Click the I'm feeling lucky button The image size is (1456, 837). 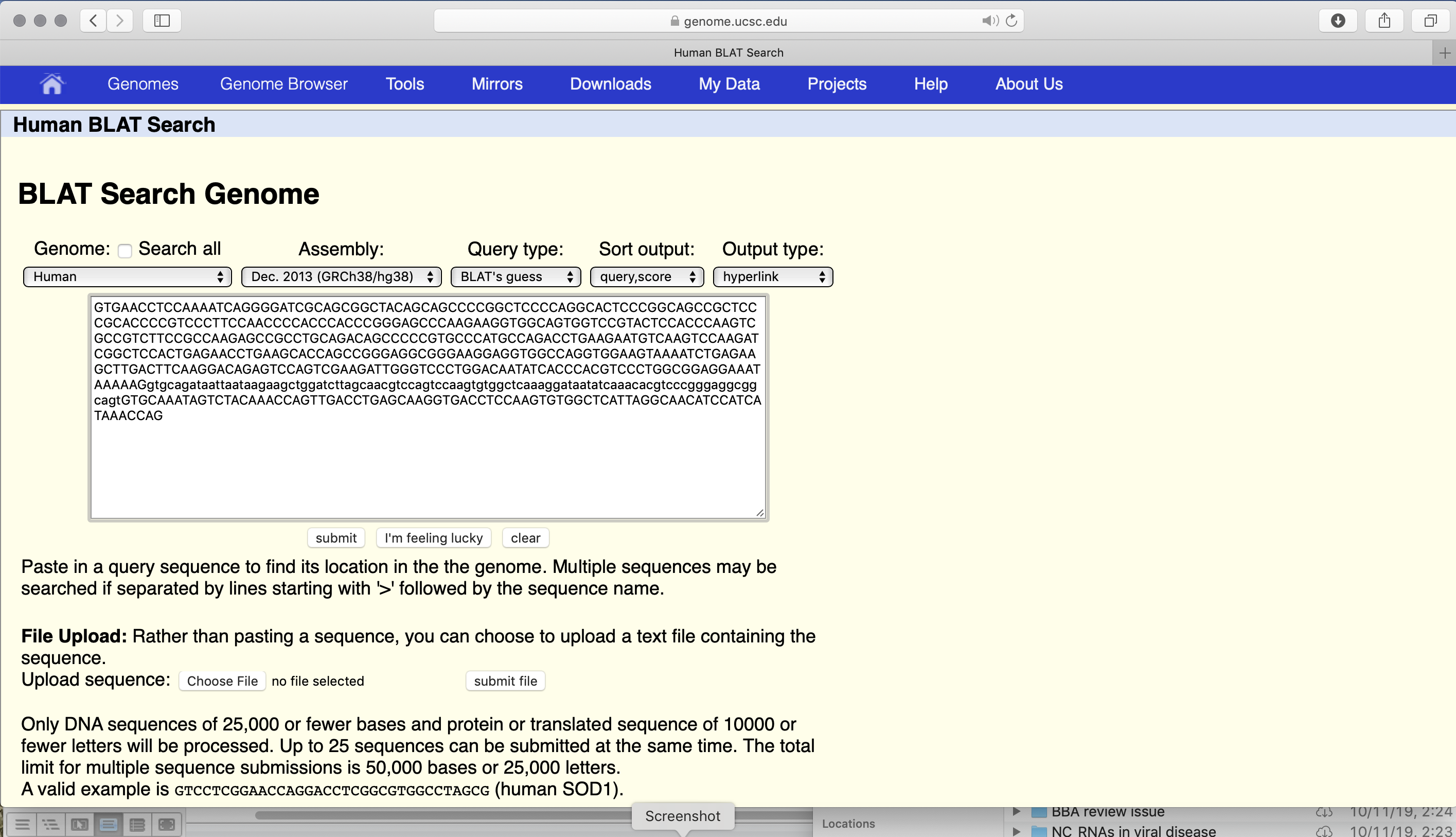tap(433, 537)
